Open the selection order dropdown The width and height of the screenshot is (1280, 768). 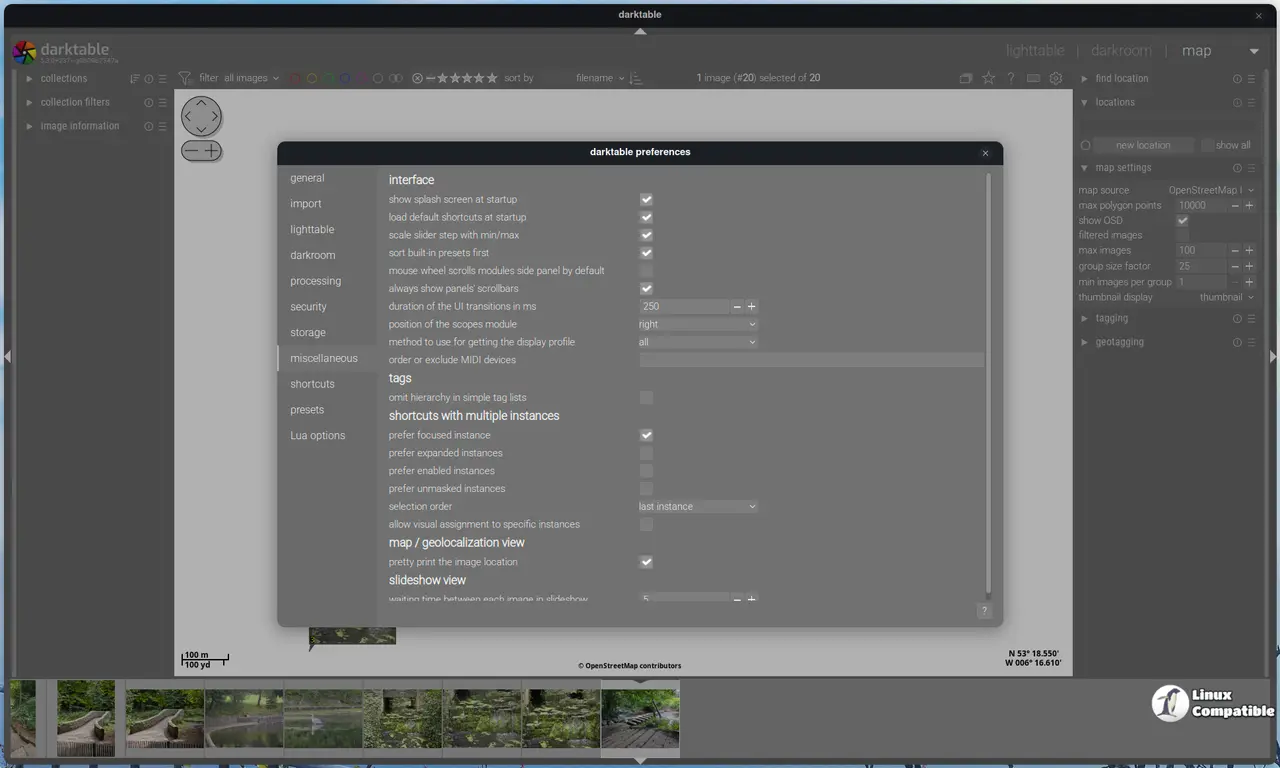(x=698, y=507)
